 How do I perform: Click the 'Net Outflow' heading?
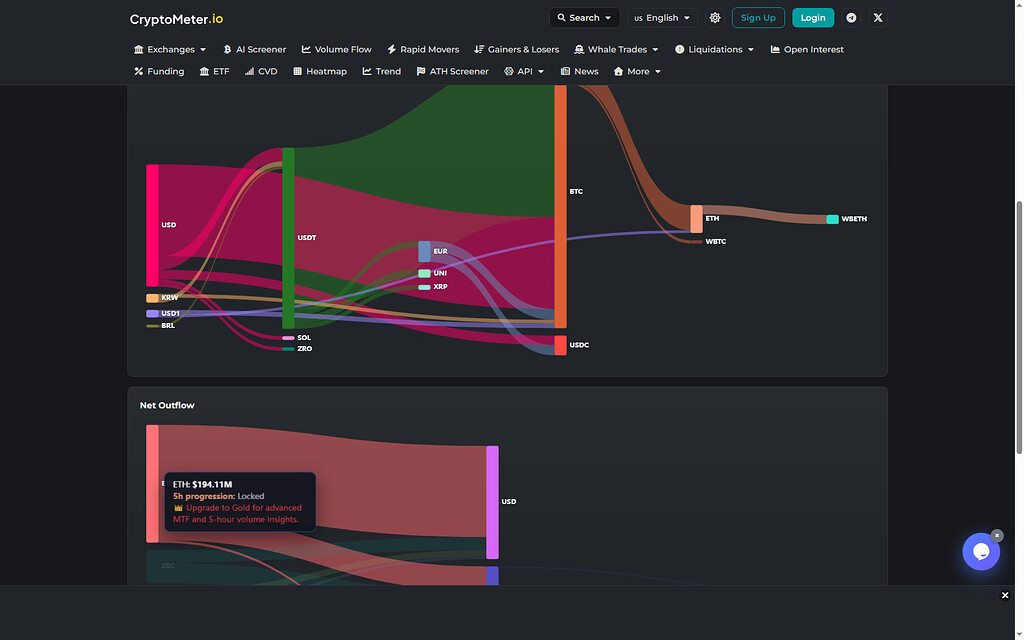(167, 406)
